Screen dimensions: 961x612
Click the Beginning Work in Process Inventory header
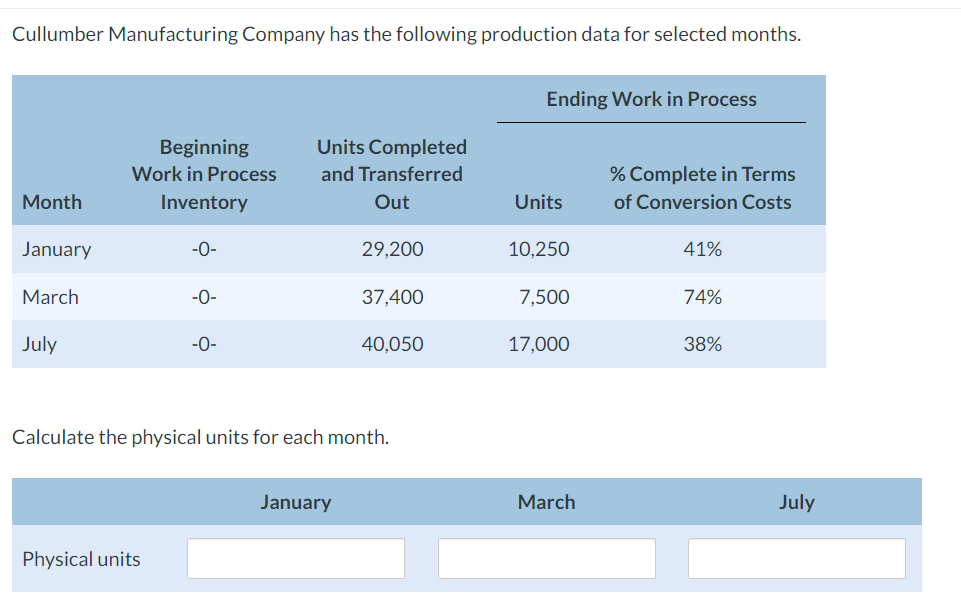[203, 174]
